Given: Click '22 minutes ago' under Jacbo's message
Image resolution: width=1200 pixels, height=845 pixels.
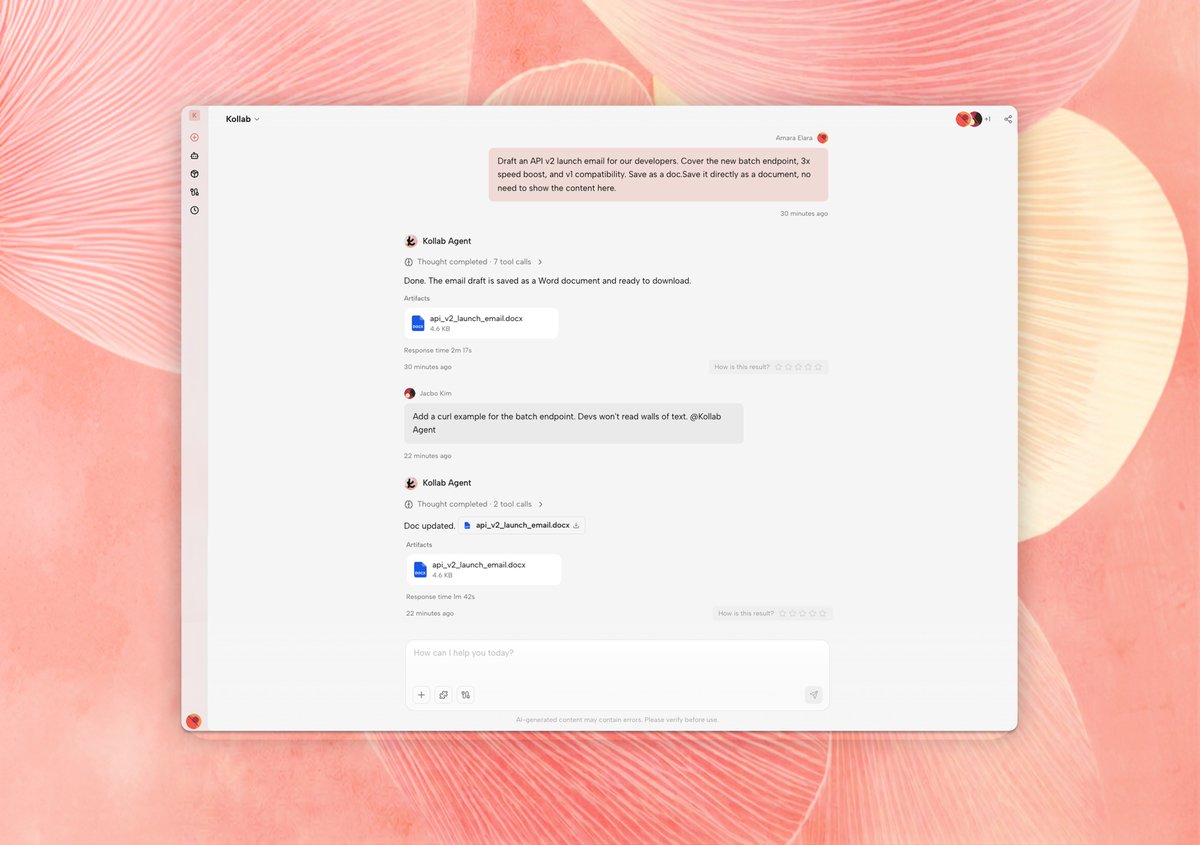Looking at the screenshot, I should 427,456.
